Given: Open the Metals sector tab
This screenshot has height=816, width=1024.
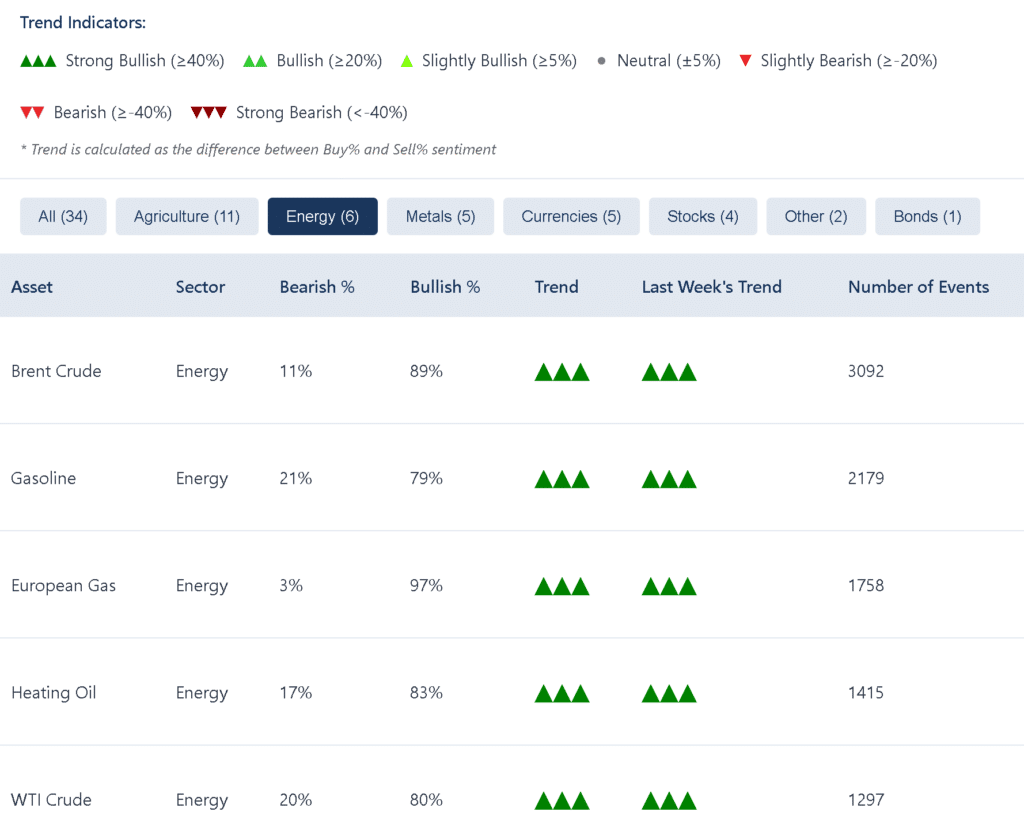Looking at the screenshot, I should coord(440,216).
